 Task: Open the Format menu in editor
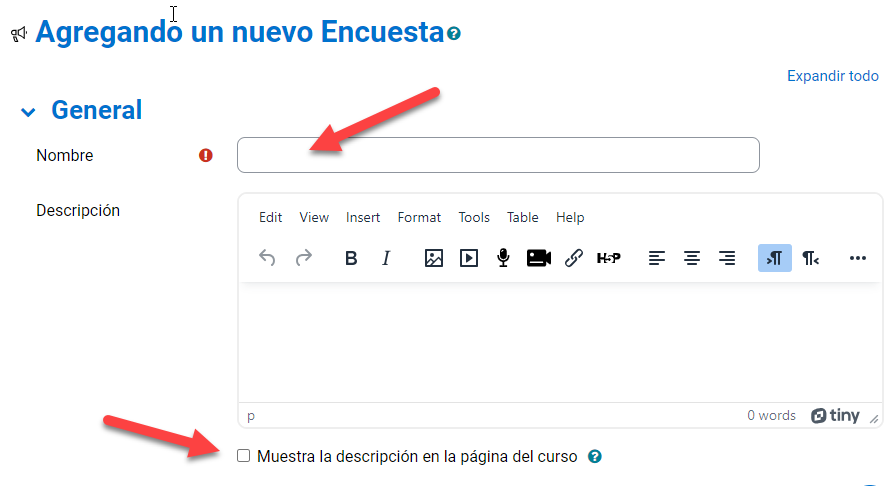[x=419, y=217]
